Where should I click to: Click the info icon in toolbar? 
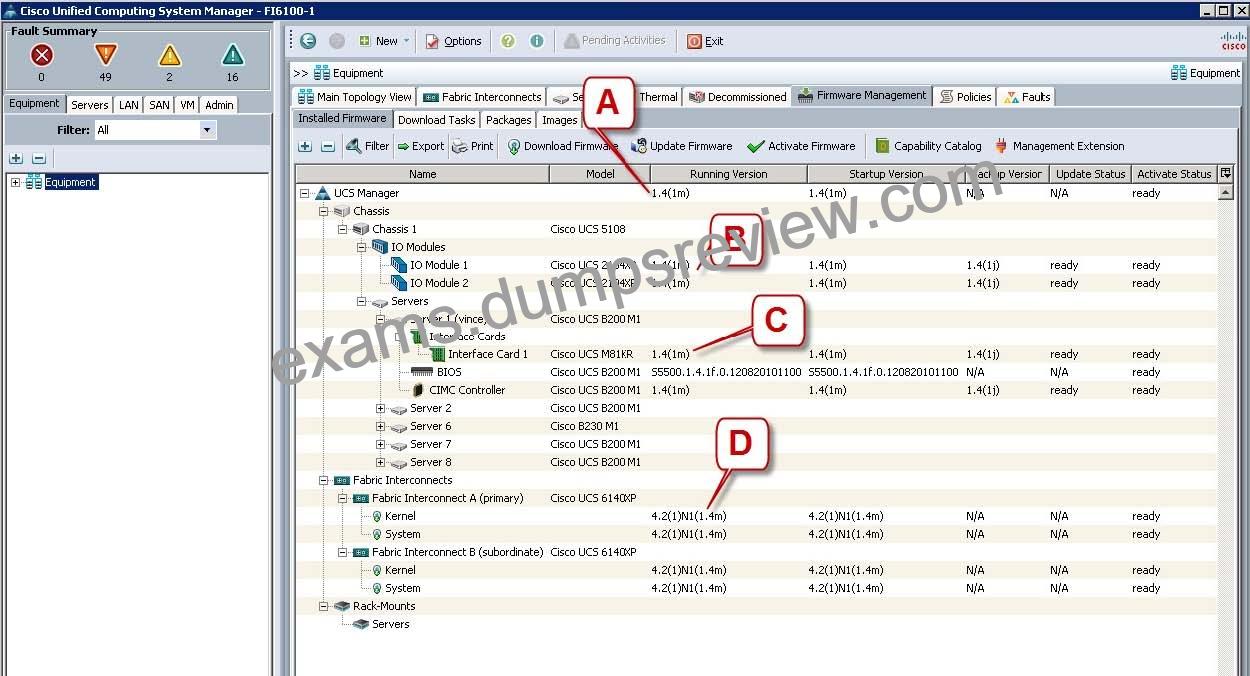(x=537, y=41)
